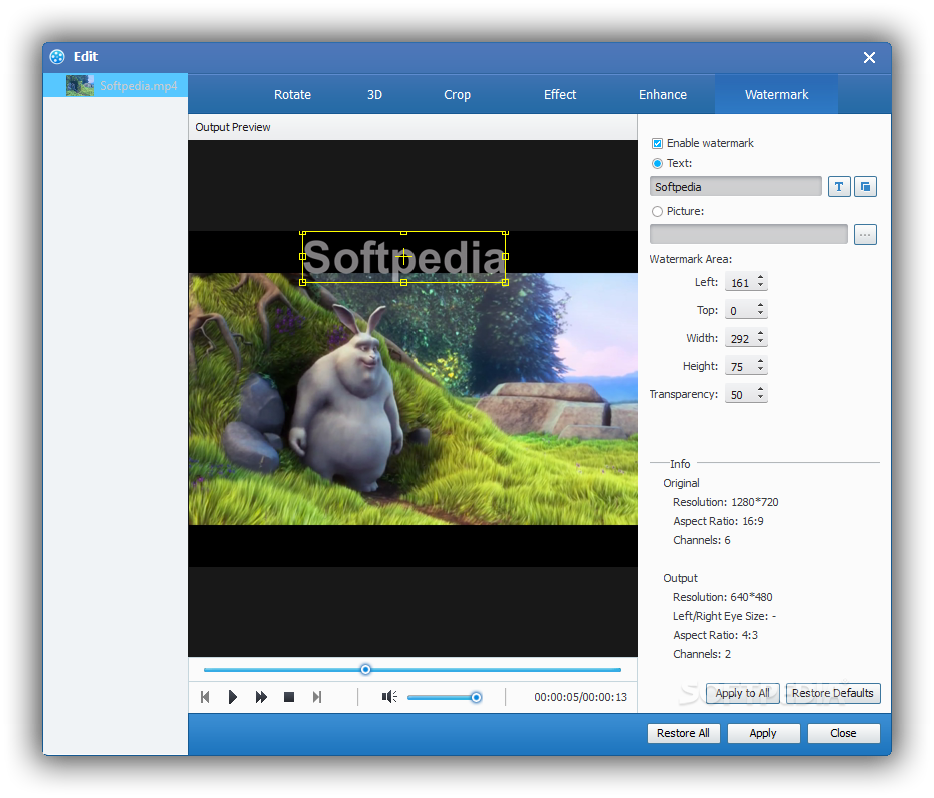Skip to the next frame
Viewport: 934px width, 798px height.
pos(317,697)
